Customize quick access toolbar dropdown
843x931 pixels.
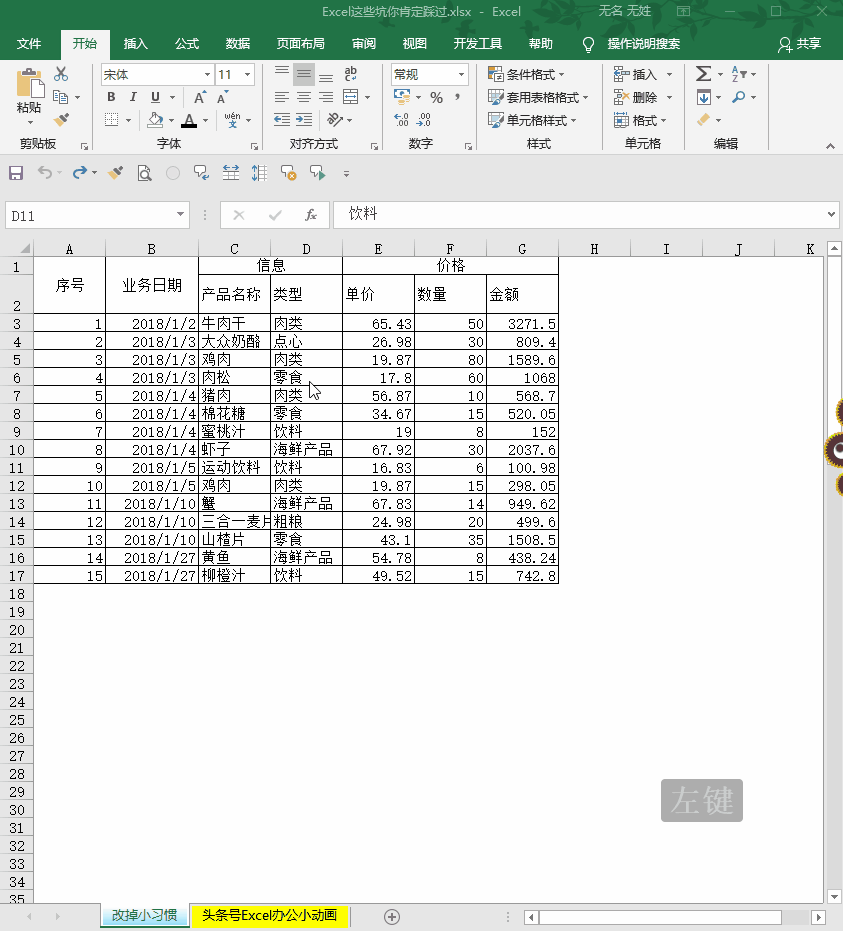346,174
